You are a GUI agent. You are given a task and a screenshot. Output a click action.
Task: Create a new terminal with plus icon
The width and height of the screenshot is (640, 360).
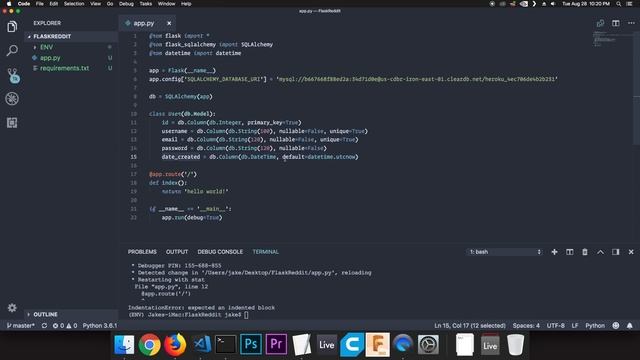click(x=554, y=252)
